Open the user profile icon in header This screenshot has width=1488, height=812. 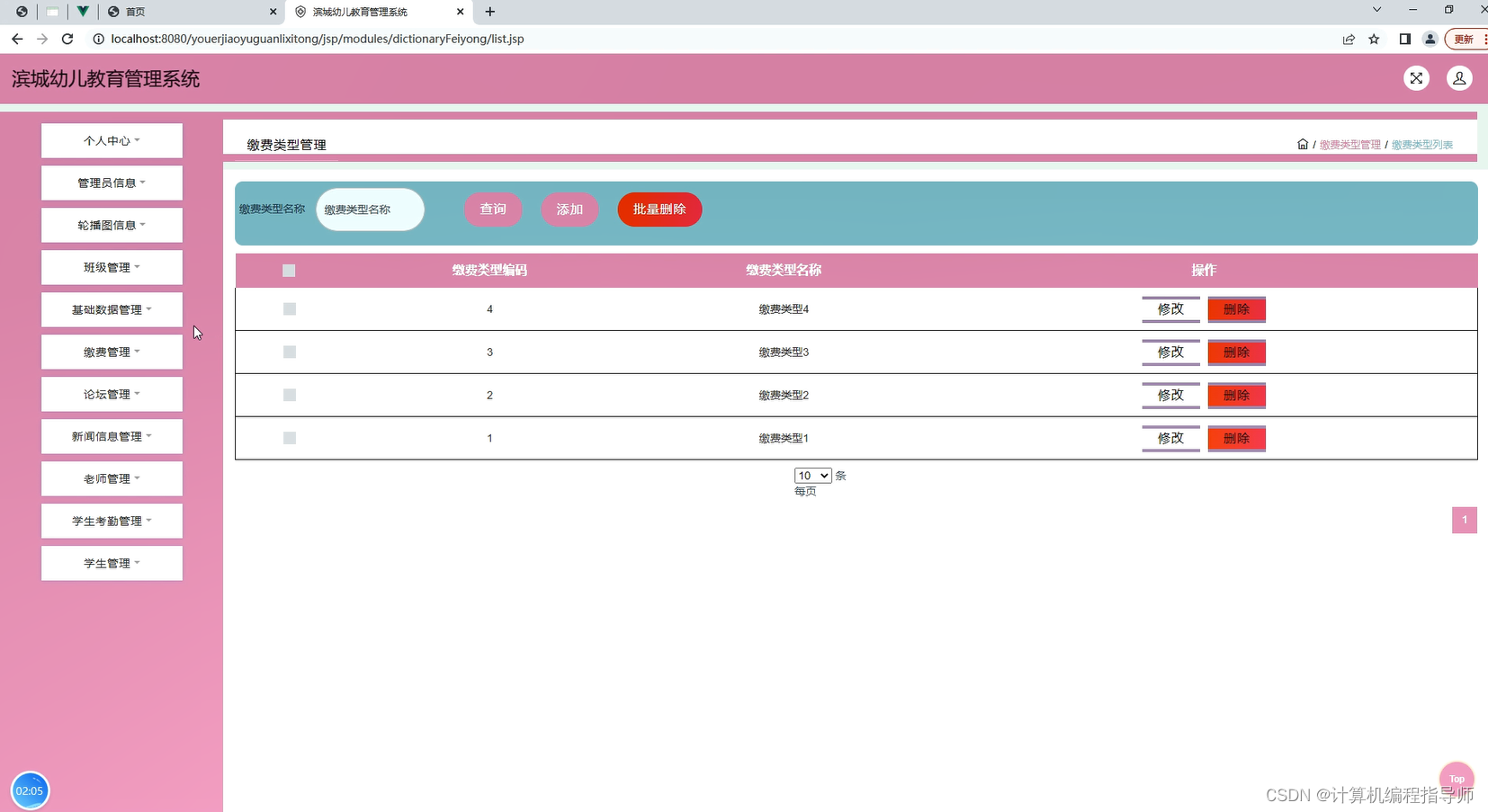click(x=1459, y=78)
